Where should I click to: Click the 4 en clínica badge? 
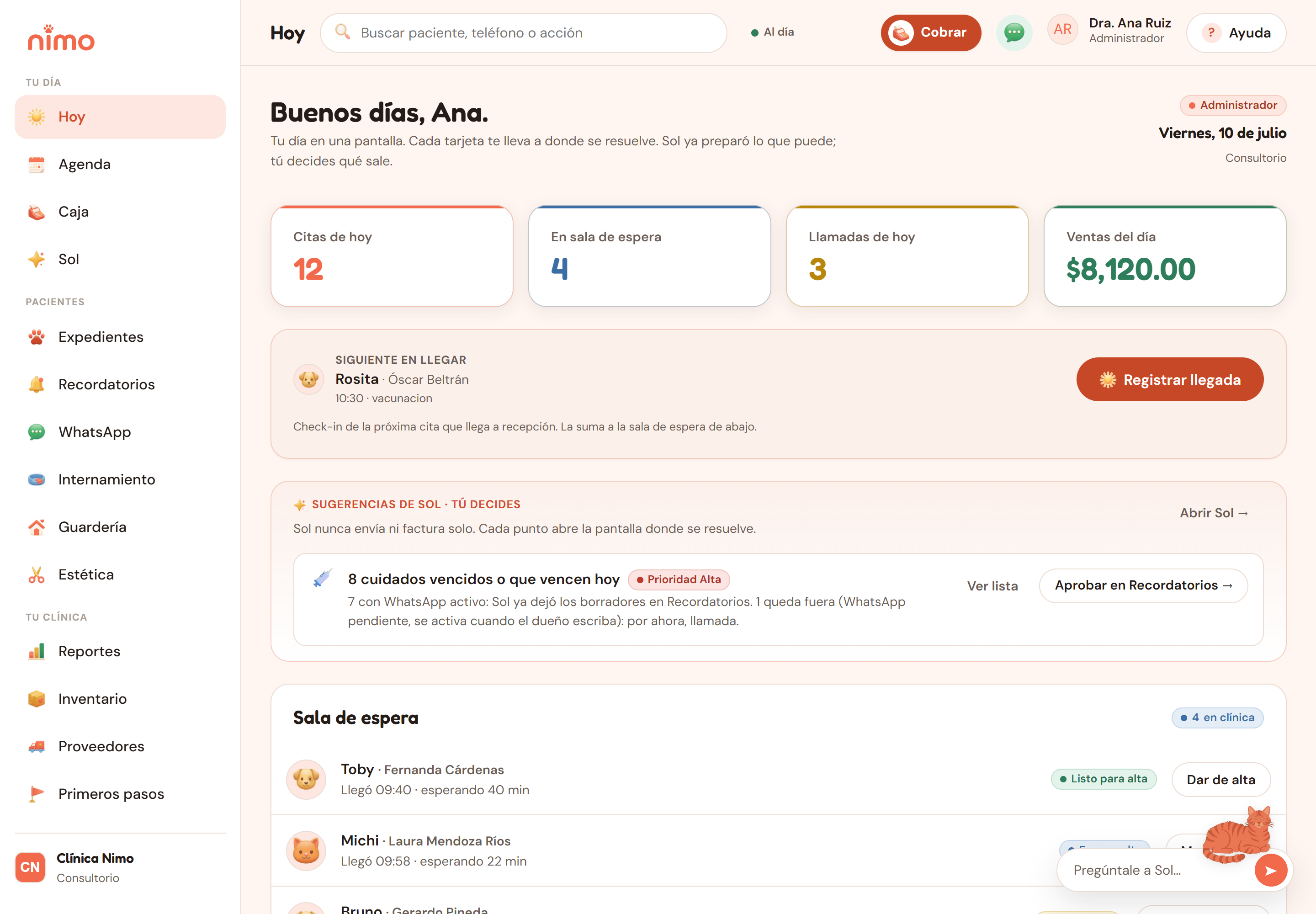(x=1217, y=717)
